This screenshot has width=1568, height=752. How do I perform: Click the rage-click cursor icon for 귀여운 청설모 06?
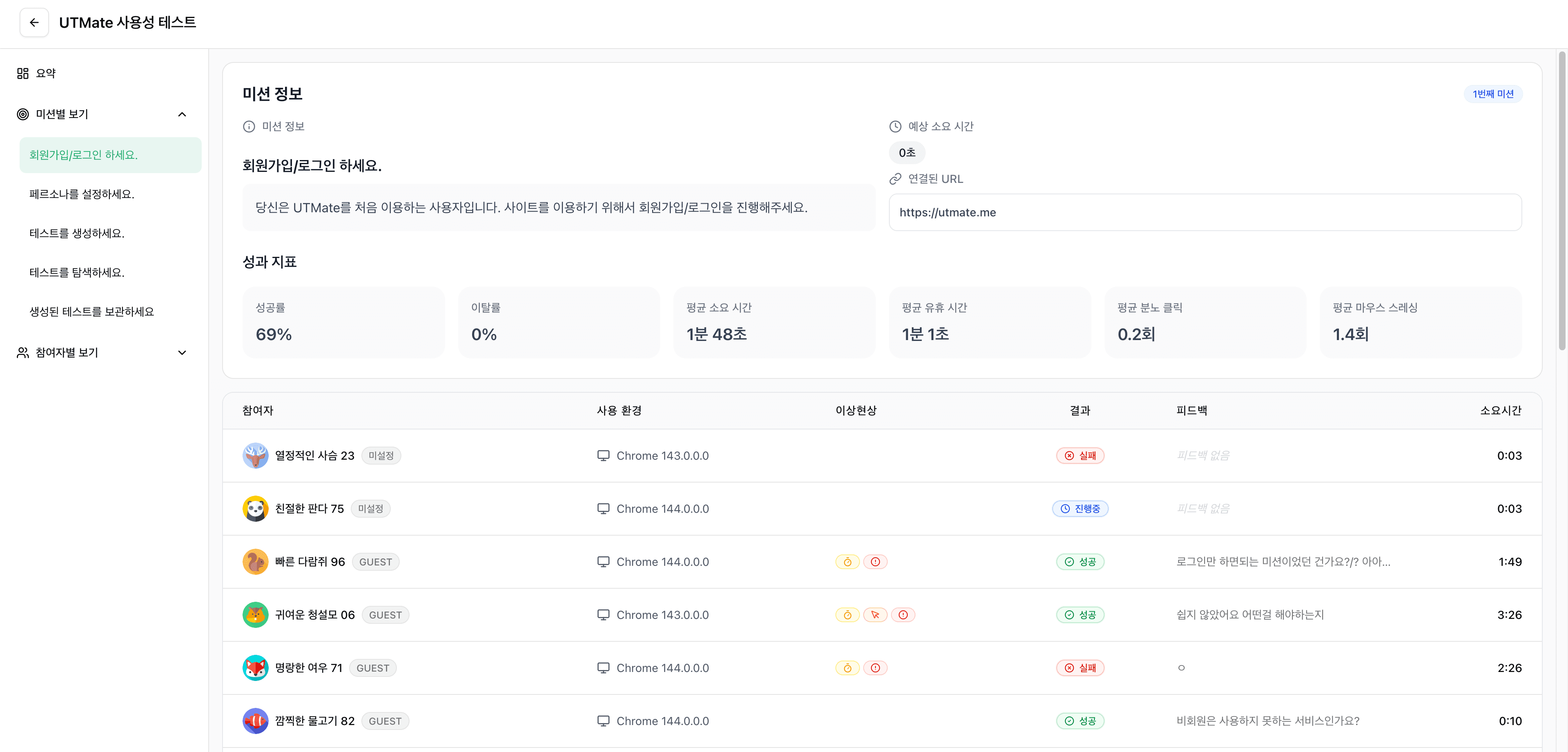click(875, 614)
